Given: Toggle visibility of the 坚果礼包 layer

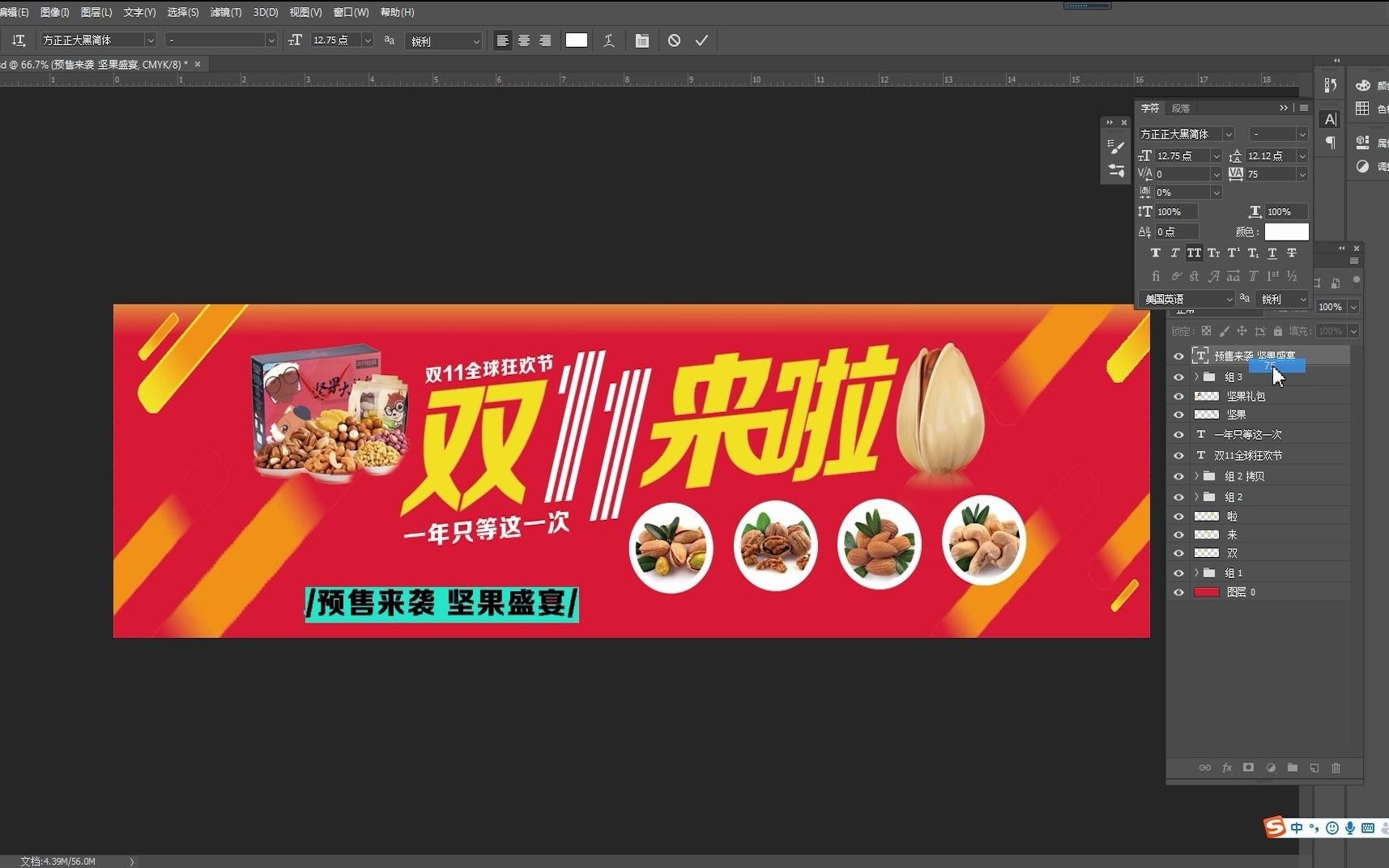Looking at the screenshot, I should click(1179, 395).
